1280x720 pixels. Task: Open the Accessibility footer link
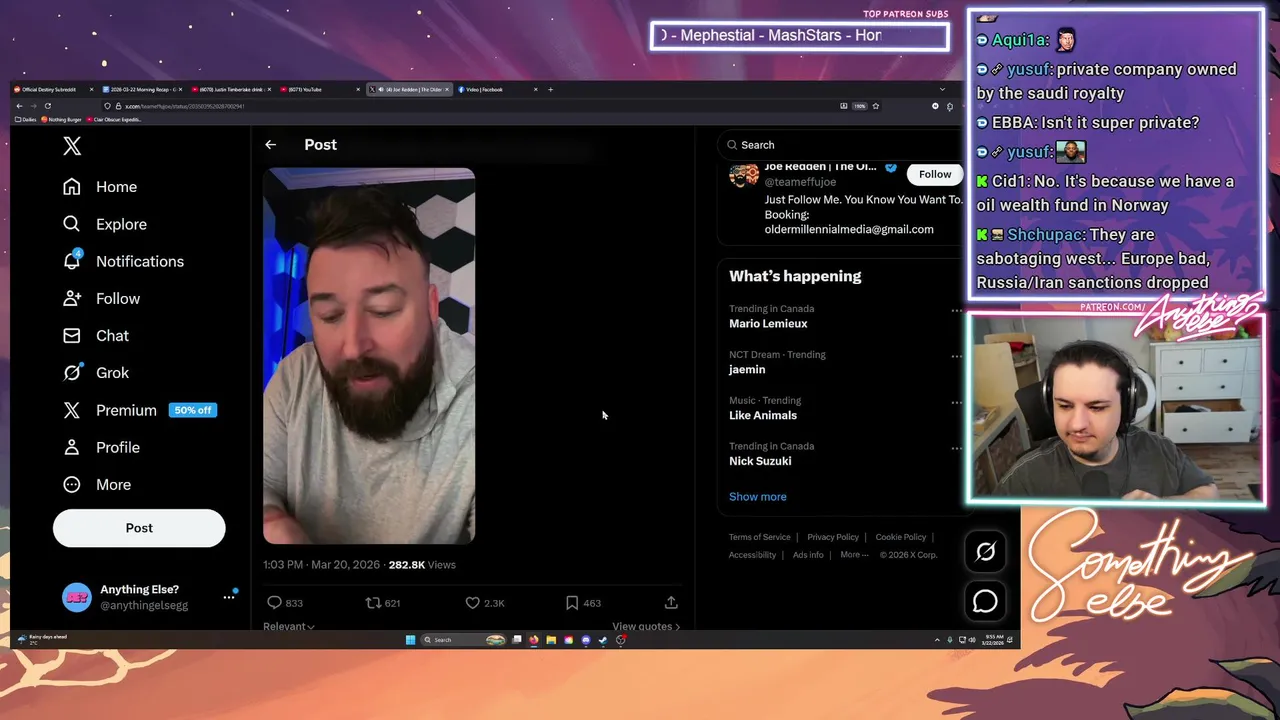point(753,555)
